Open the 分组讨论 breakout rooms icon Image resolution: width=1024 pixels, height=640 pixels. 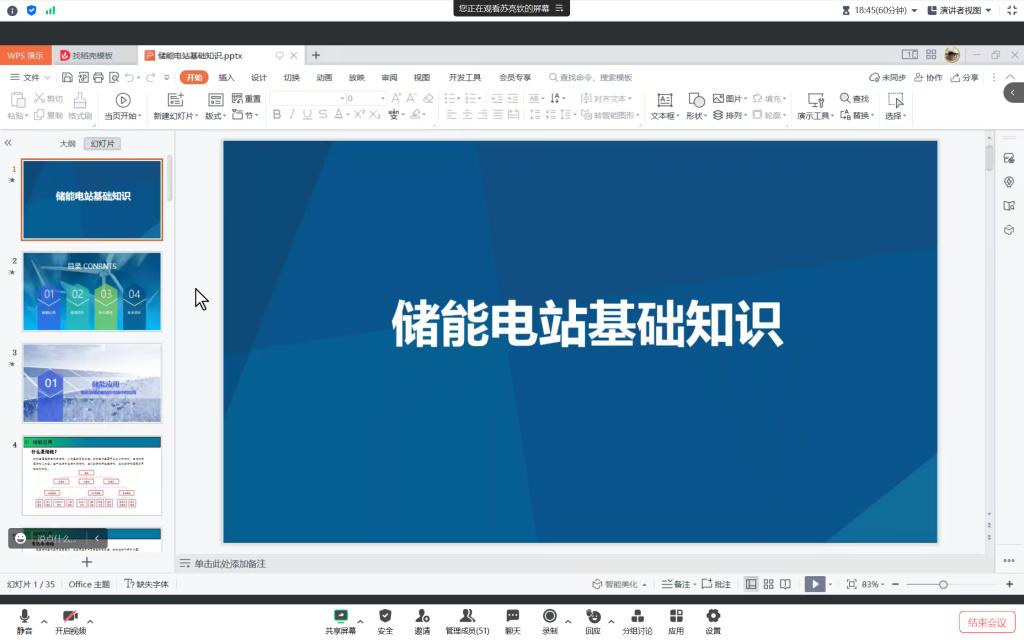pos(637,616)
